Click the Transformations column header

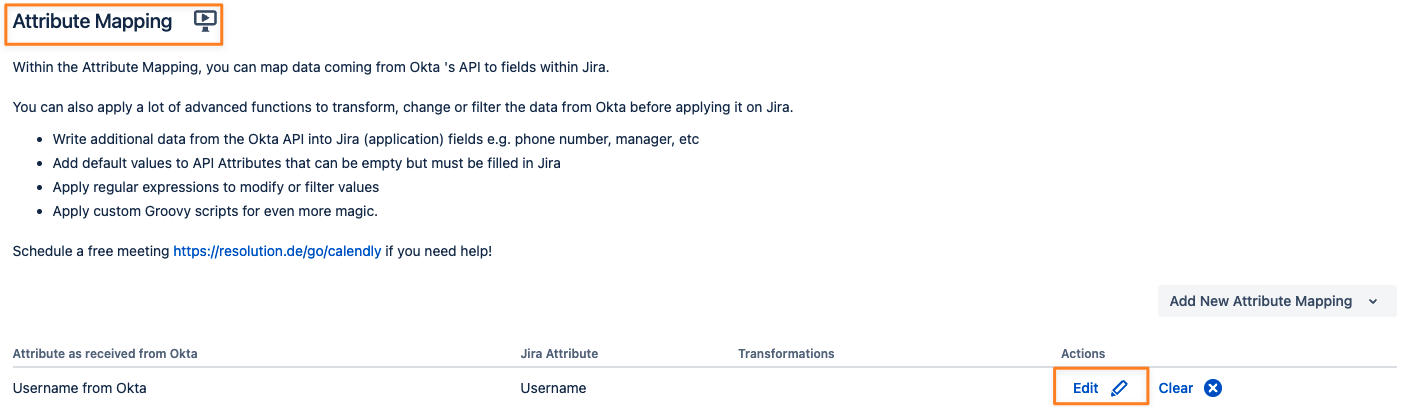(786, 354)
